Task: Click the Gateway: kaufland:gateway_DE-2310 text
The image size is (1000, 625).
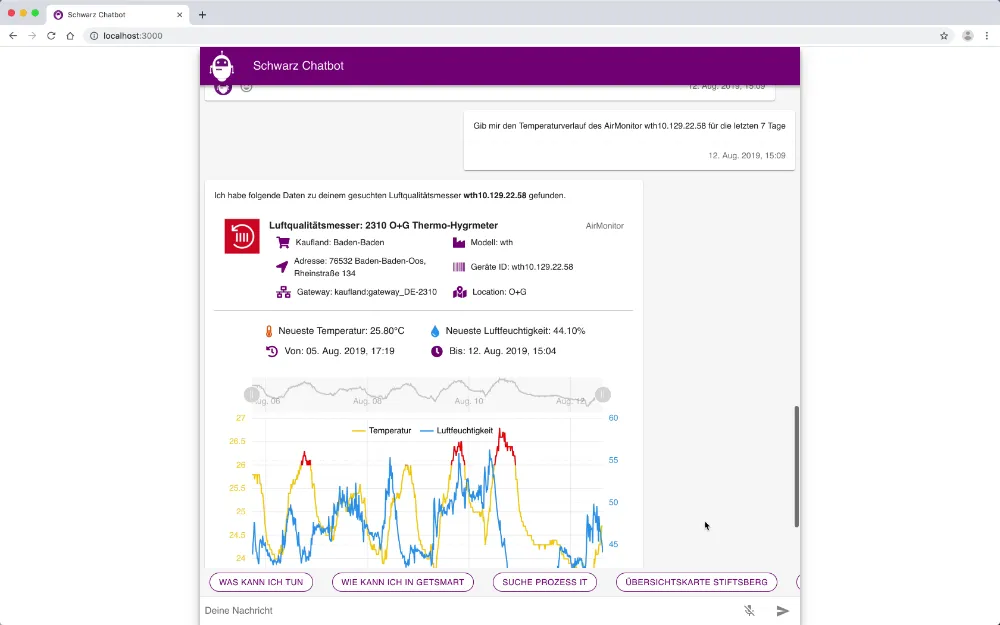Action: 367,292
